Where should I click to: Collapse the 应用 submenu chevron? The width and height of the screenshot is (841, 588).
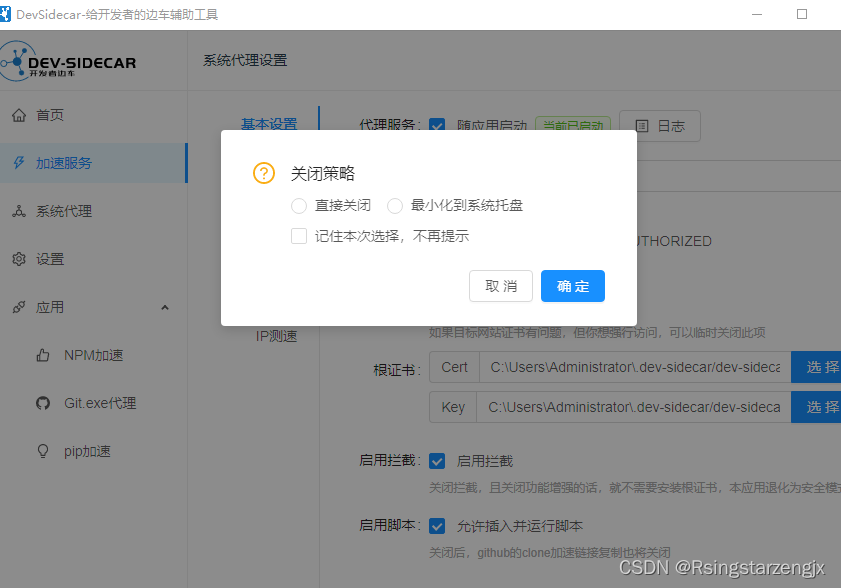pyautogui.click(x=165, y=307)
